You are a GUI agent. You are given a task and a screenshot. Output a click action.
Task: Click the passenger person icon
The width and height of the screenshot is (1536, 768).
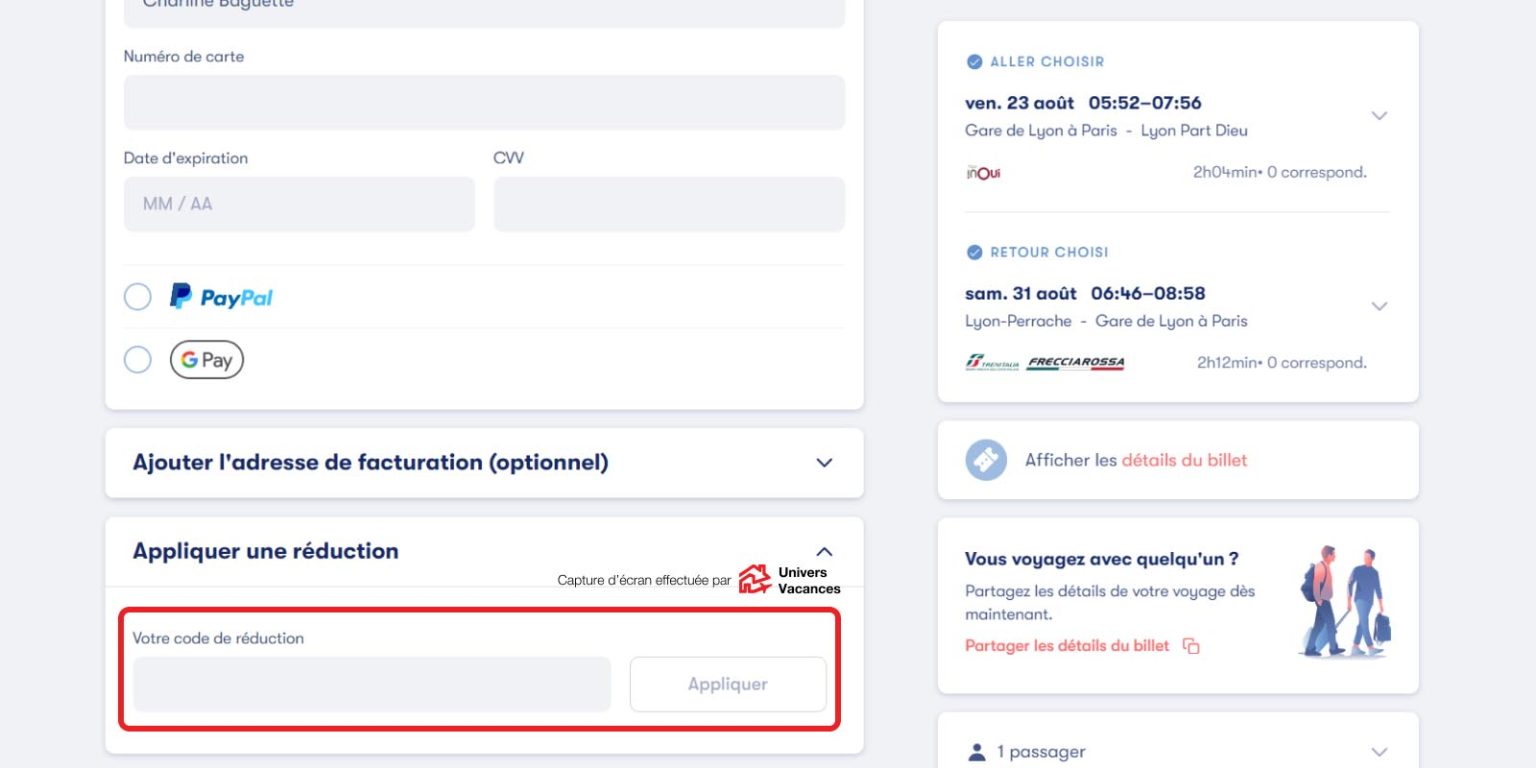coord(977,752)
